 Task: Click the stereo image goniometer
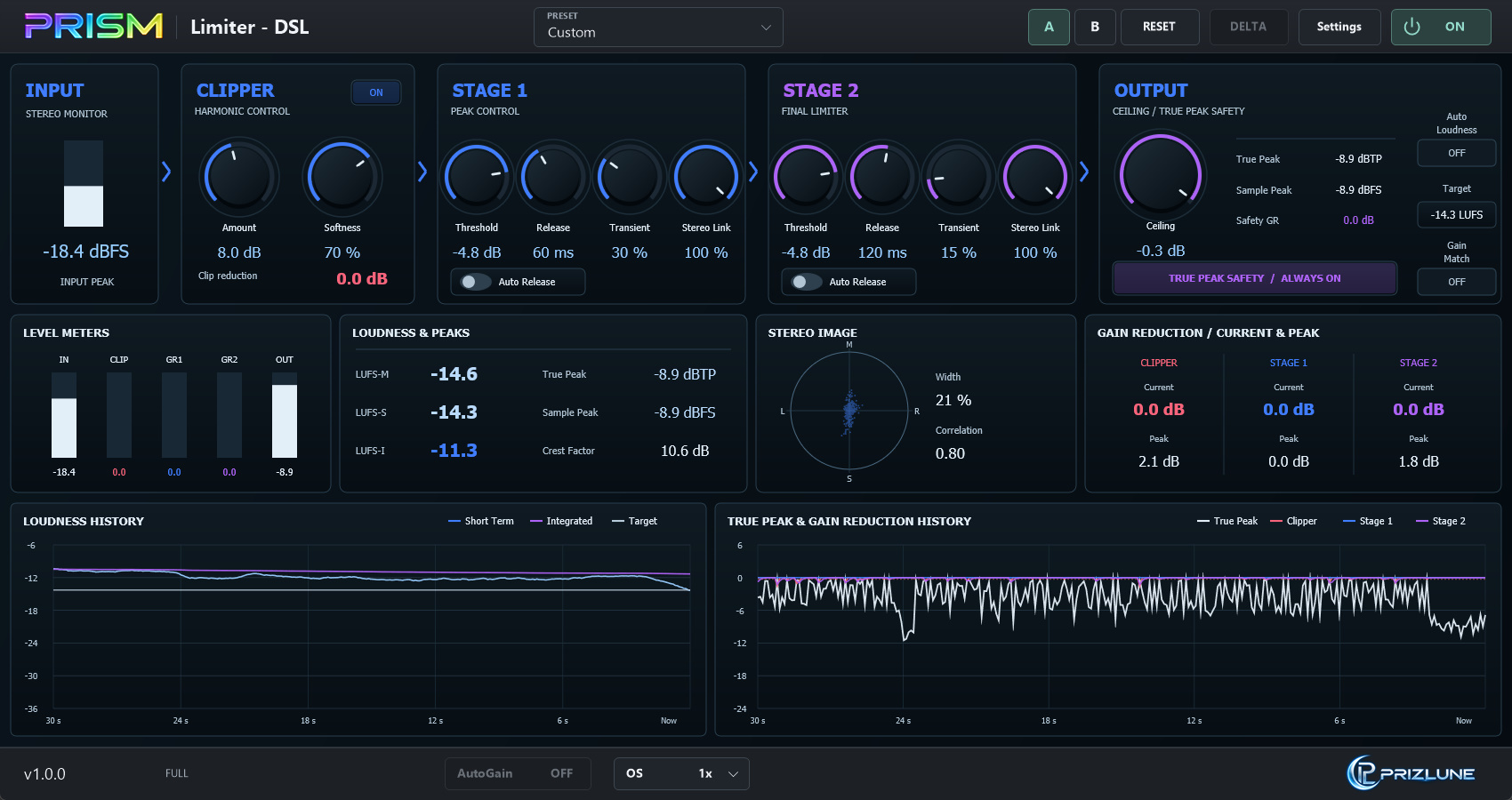point(849,411)
